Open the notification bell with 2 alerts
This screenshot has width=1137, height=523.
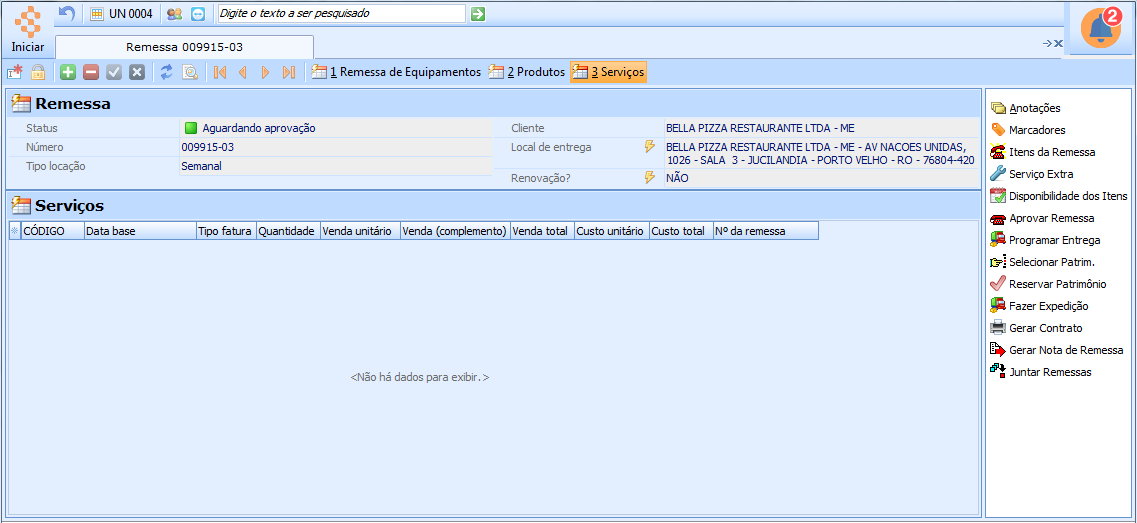pyautogui.click(x=1101, y=28)
